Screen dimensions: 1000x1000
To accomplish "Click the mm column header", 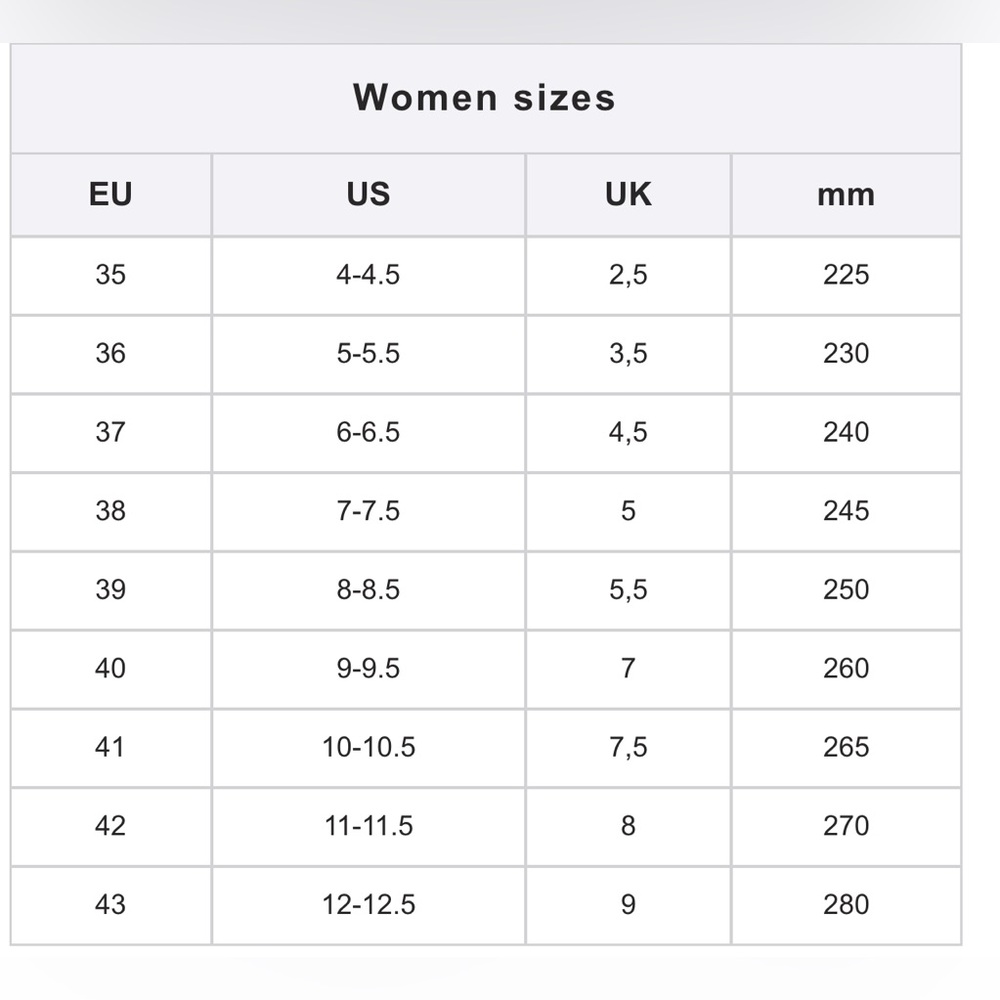I will (x=846, y=194).
